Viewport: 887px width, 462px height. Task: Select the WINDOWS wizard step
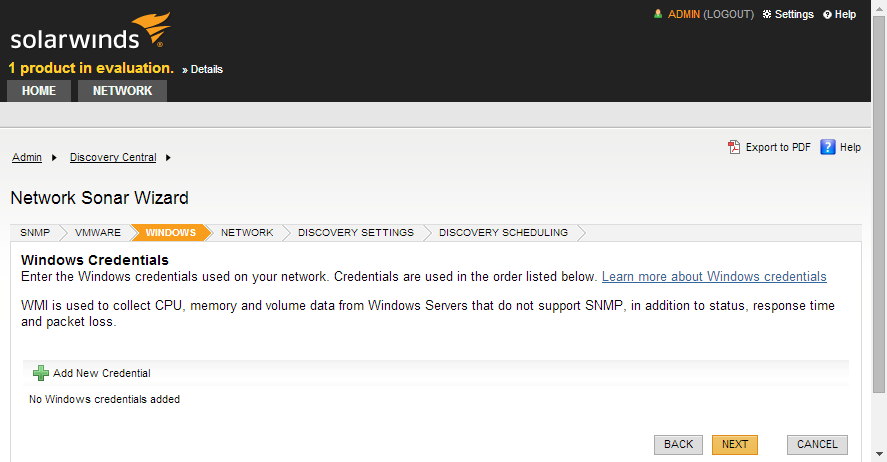coord(170,232)
